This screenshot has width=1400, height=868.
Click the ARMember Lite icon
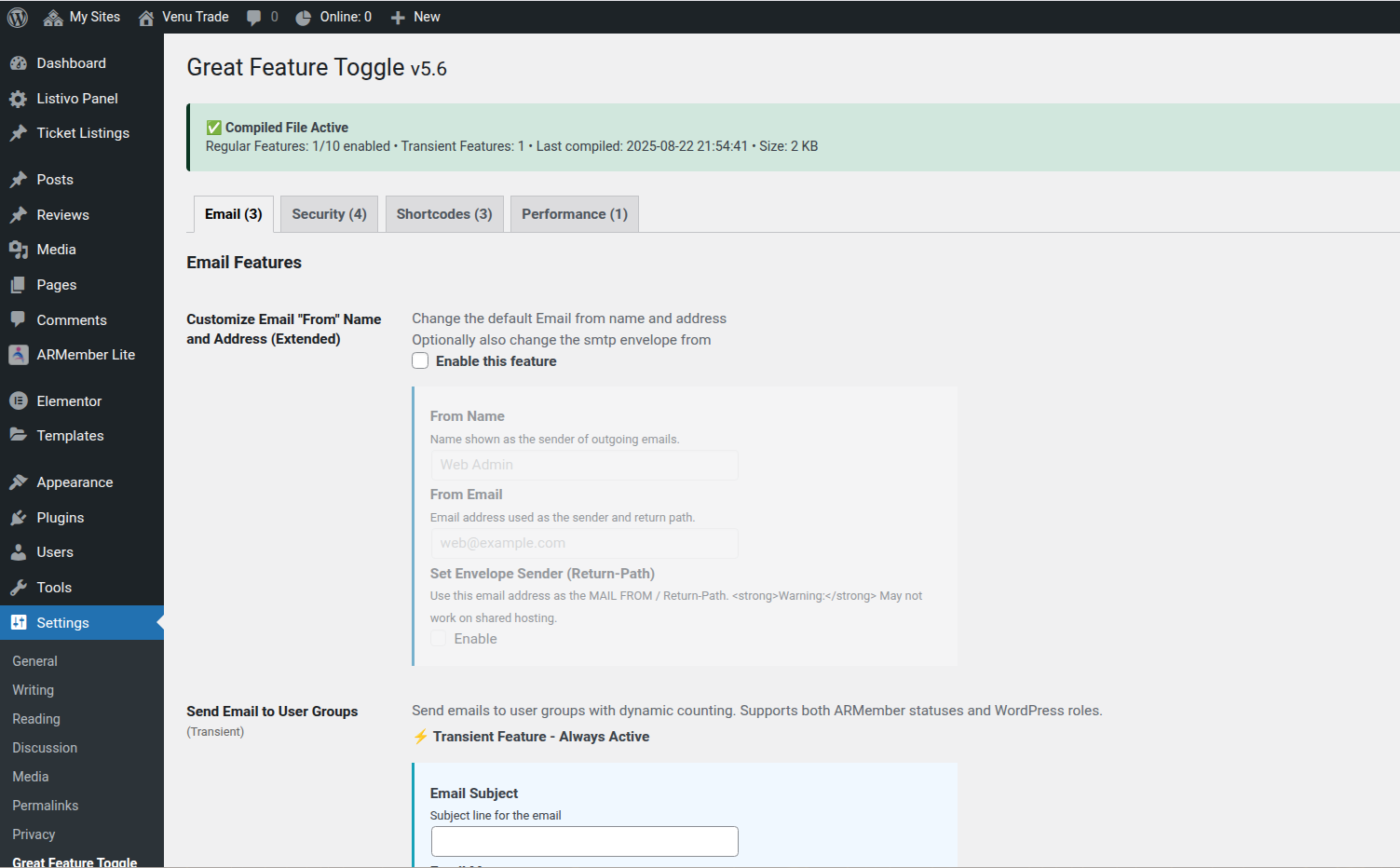[x=18, y=355]
